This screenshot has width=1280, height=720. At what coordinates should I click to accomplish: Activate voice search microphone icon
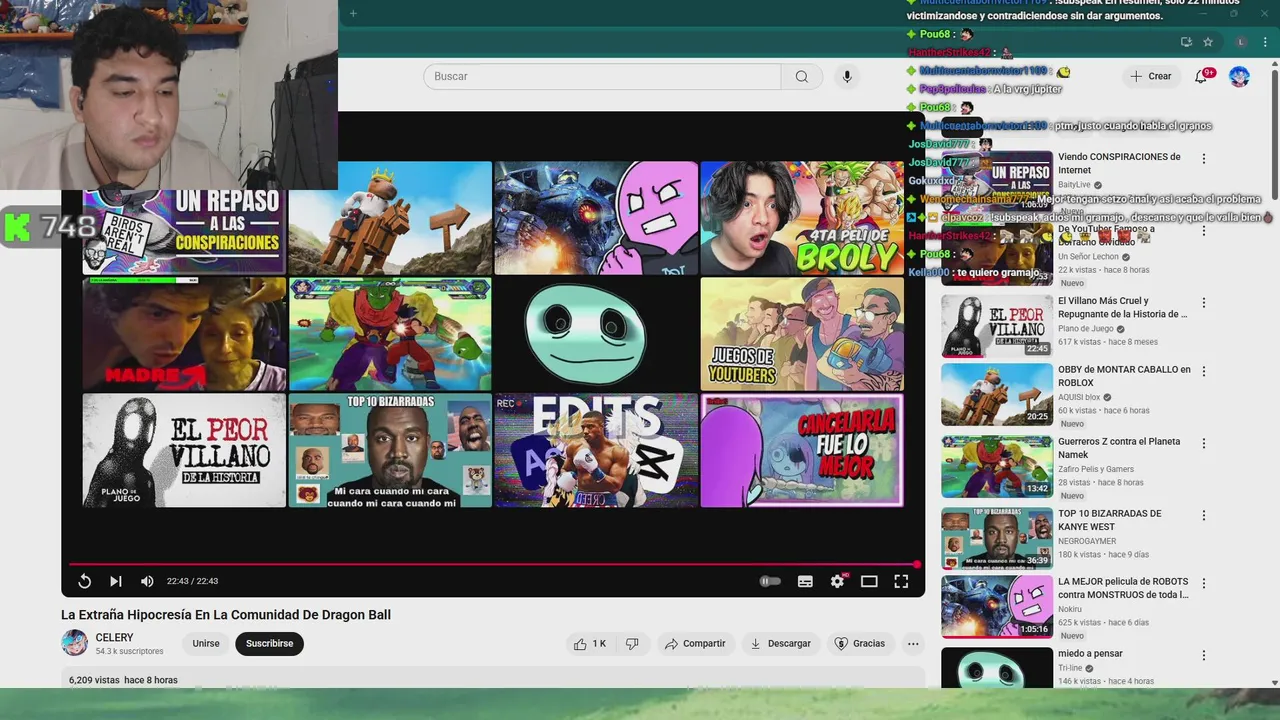point(847,77)
